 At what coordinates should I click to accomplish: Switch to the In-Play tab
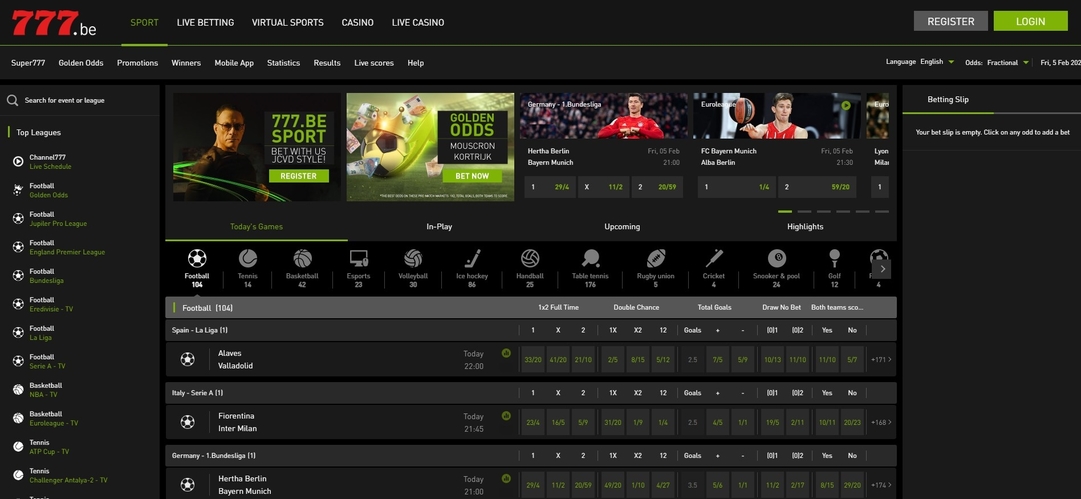click(x=439, y=227)
